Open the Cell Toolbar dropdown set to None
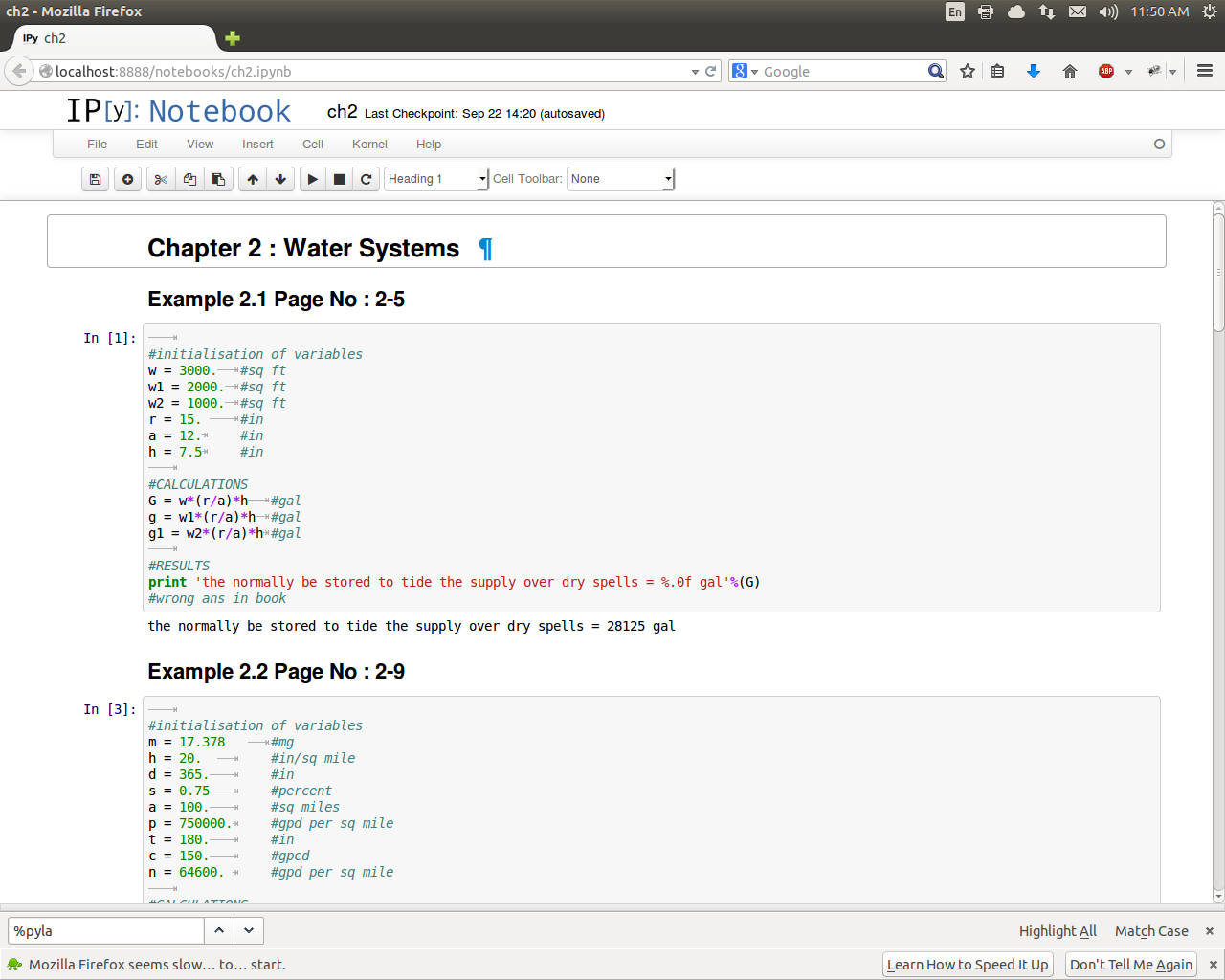This screenshot has width=1225, height=980. [621, 179]
